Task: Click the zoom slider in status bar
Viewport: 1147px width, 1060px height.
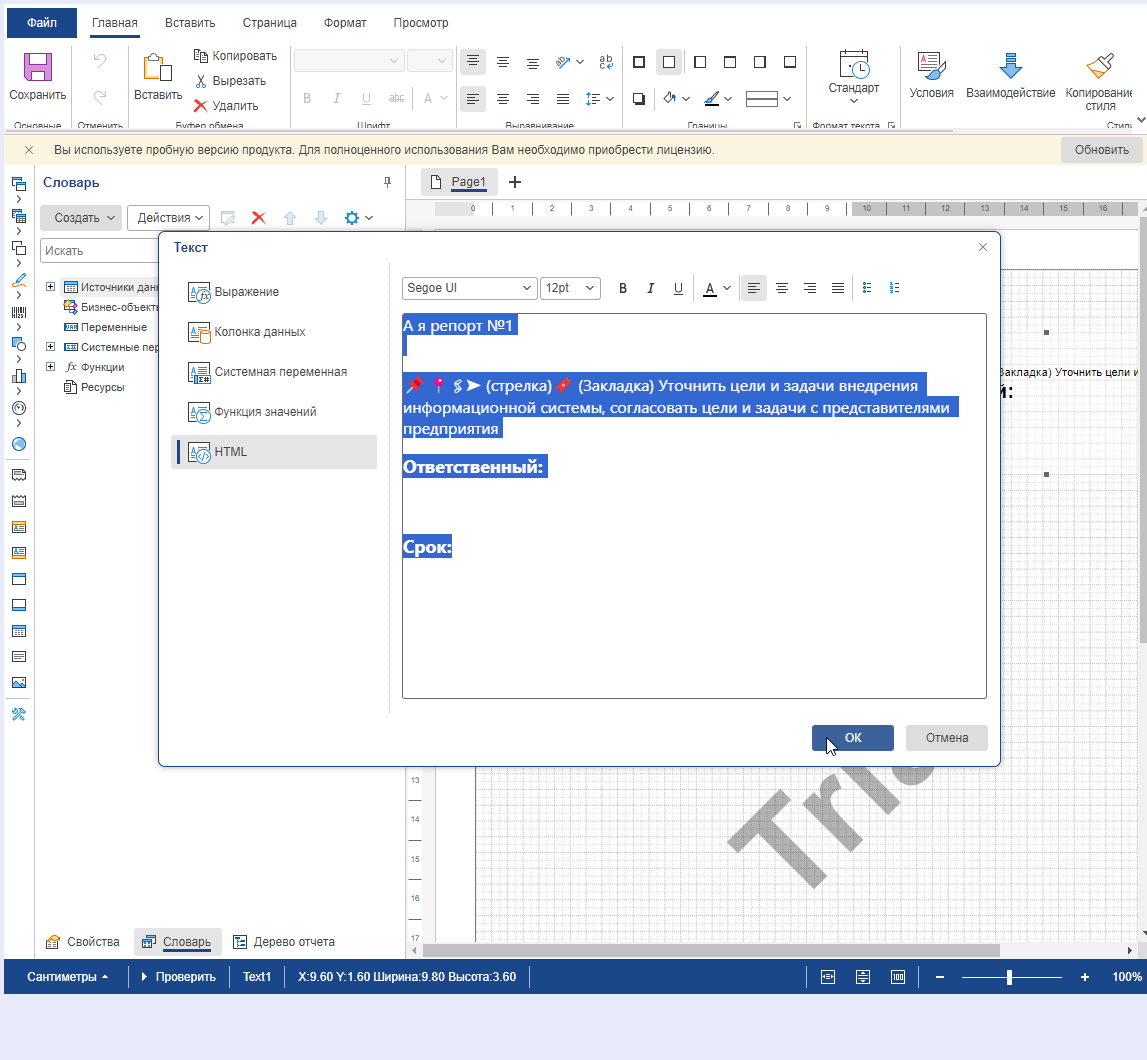Action: coord(1010,977)
